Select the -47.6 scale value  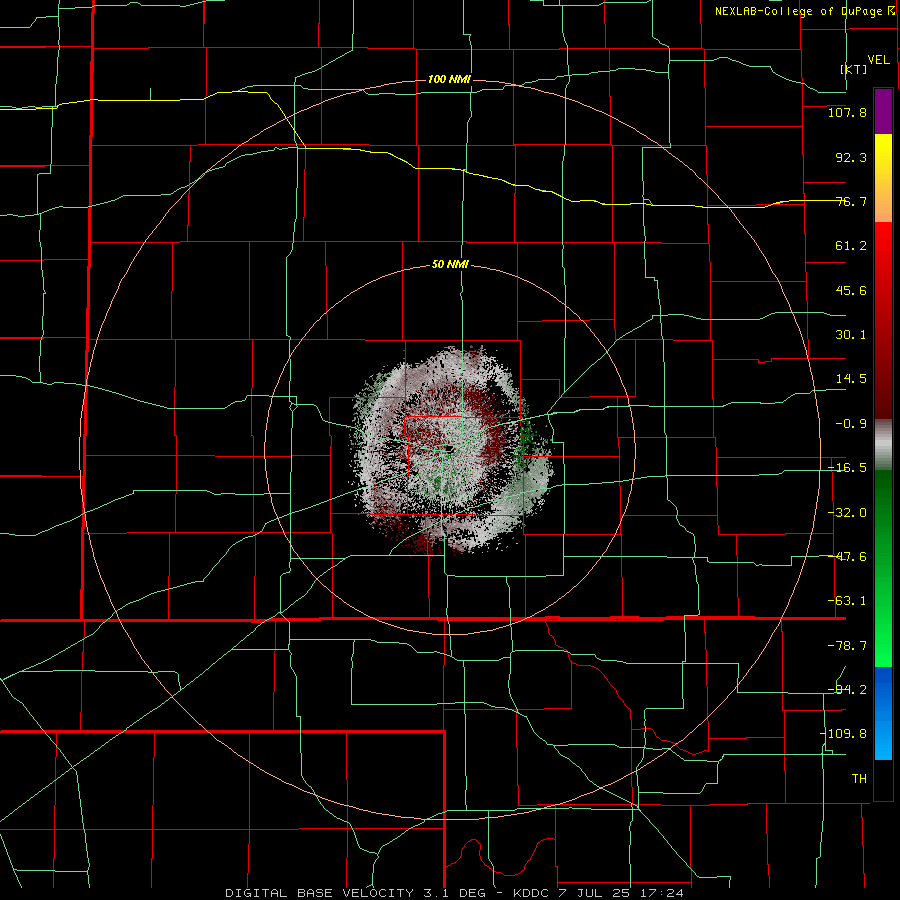847,557
